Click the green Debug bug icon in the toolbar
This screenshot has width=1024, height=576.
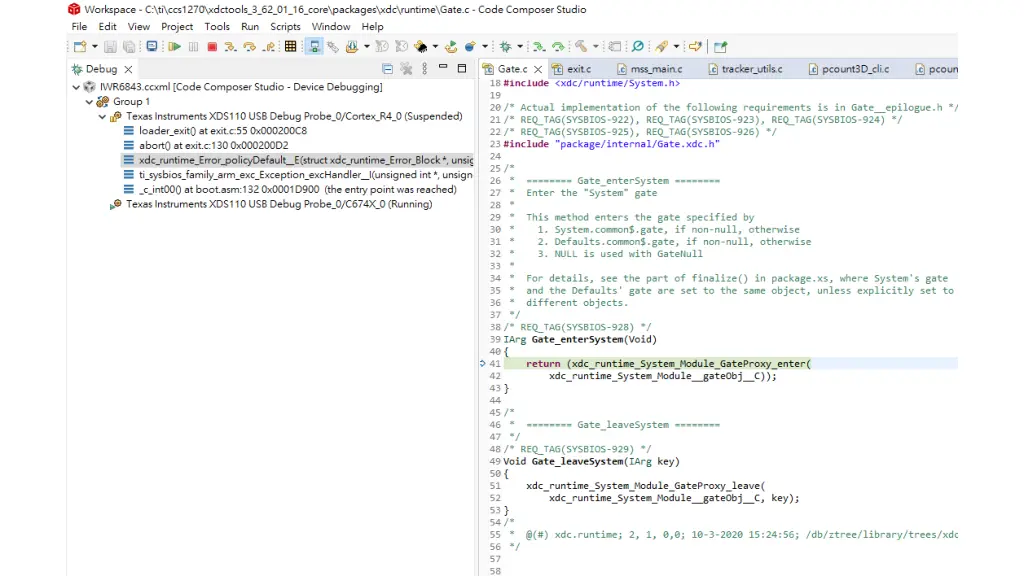point(505,46)
